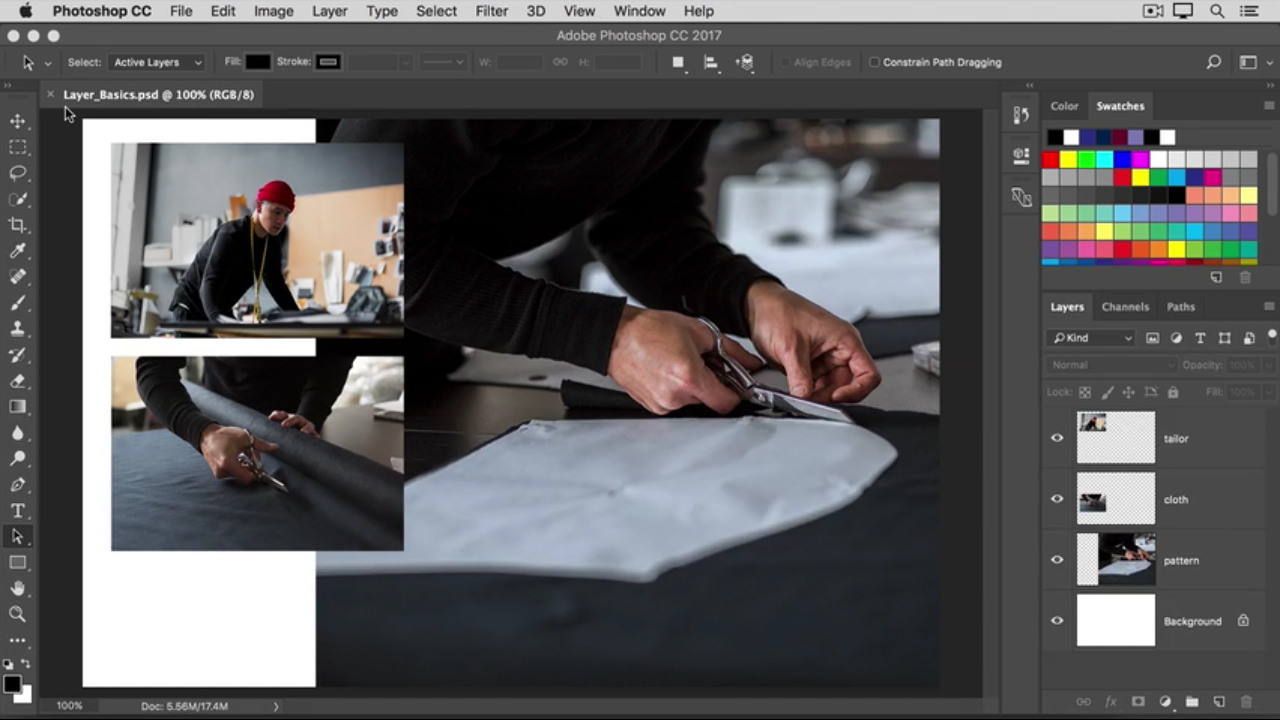Open the Active Layers select dropdown

[x=157, y=62]
